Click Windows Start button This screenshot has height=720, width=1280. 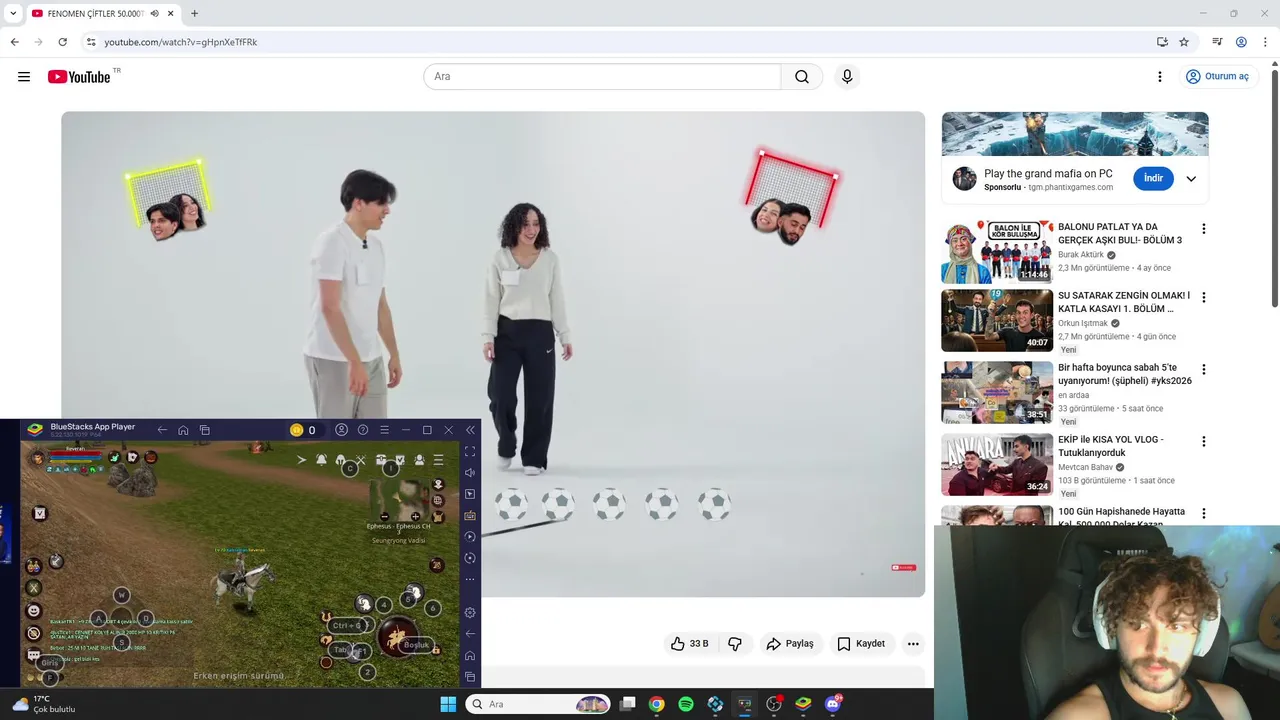pyautogui.click(x=448, y=704)
